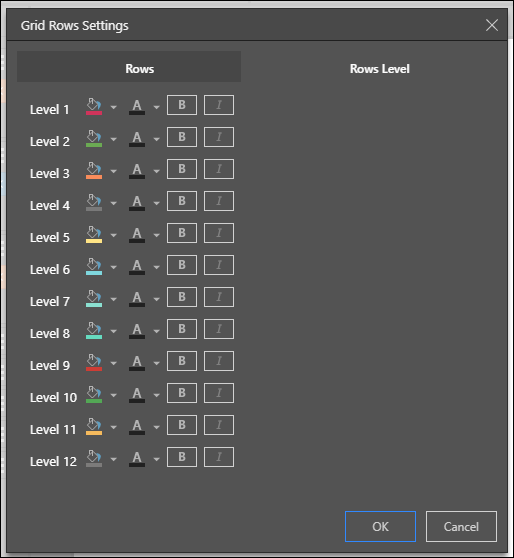
Task: Toggle italic for Level 4 rows
Action: click(x=219, y=201)
